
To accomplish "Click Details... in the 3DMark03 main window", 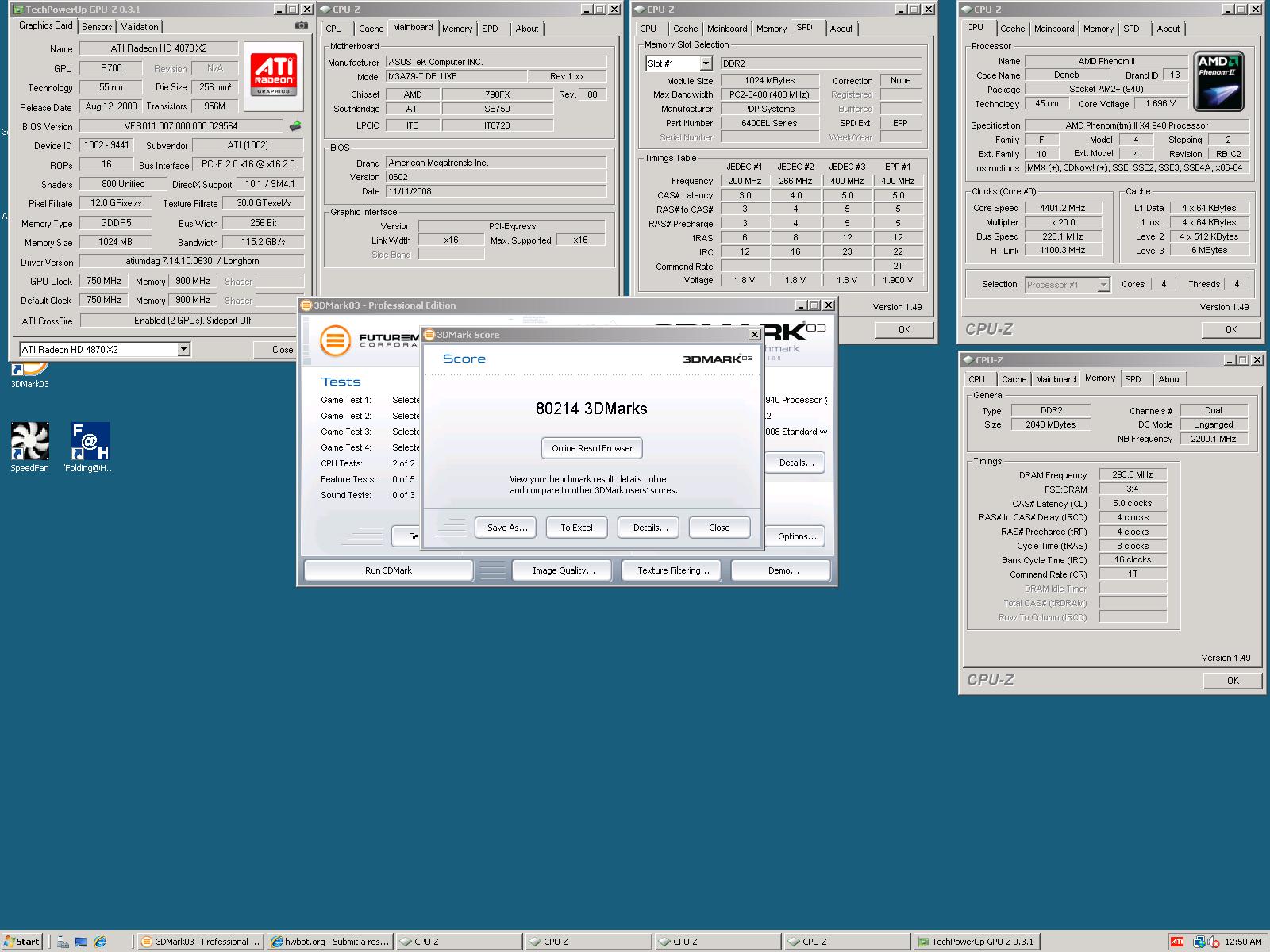I will tap(796, 463).
